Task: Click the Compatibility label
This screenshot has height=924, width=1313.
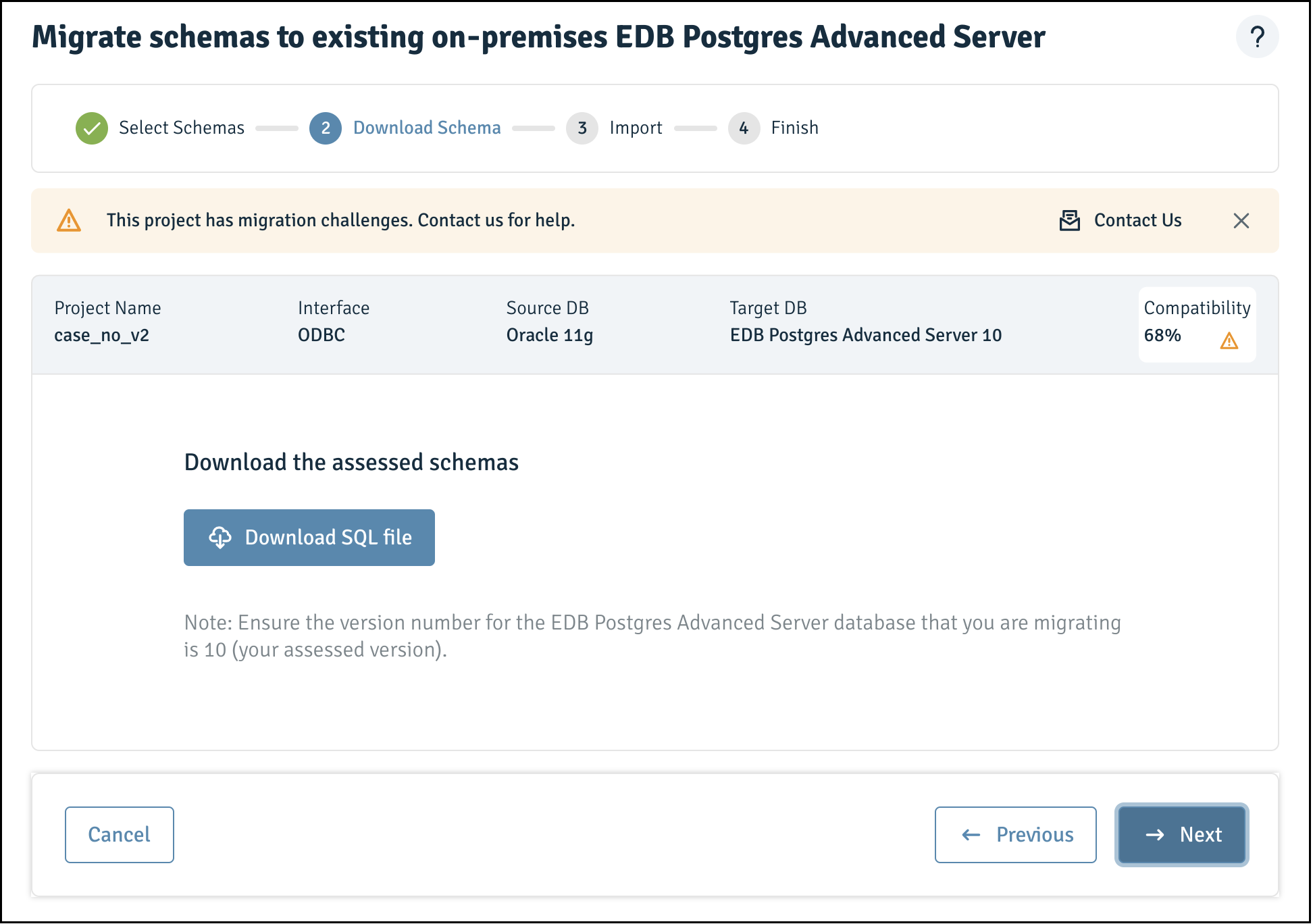Action: [x=1197, y=309]
